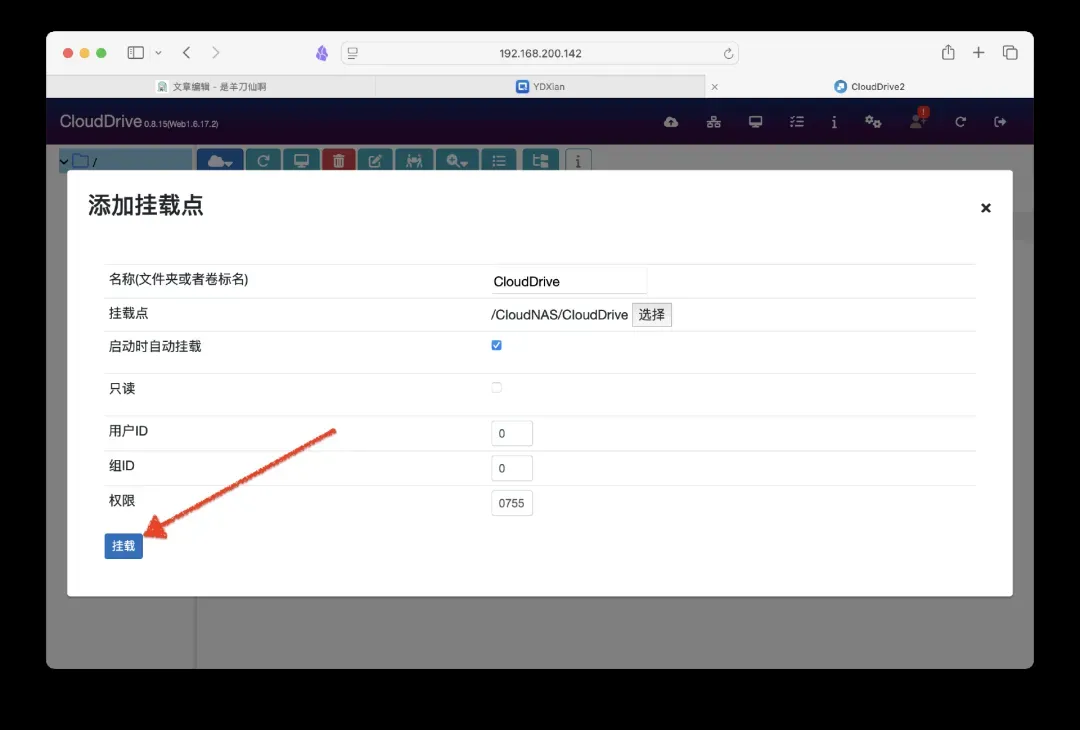Click the blue 挂载 mount button
This screenshot has width=1080, height=730.
[123, 546]
